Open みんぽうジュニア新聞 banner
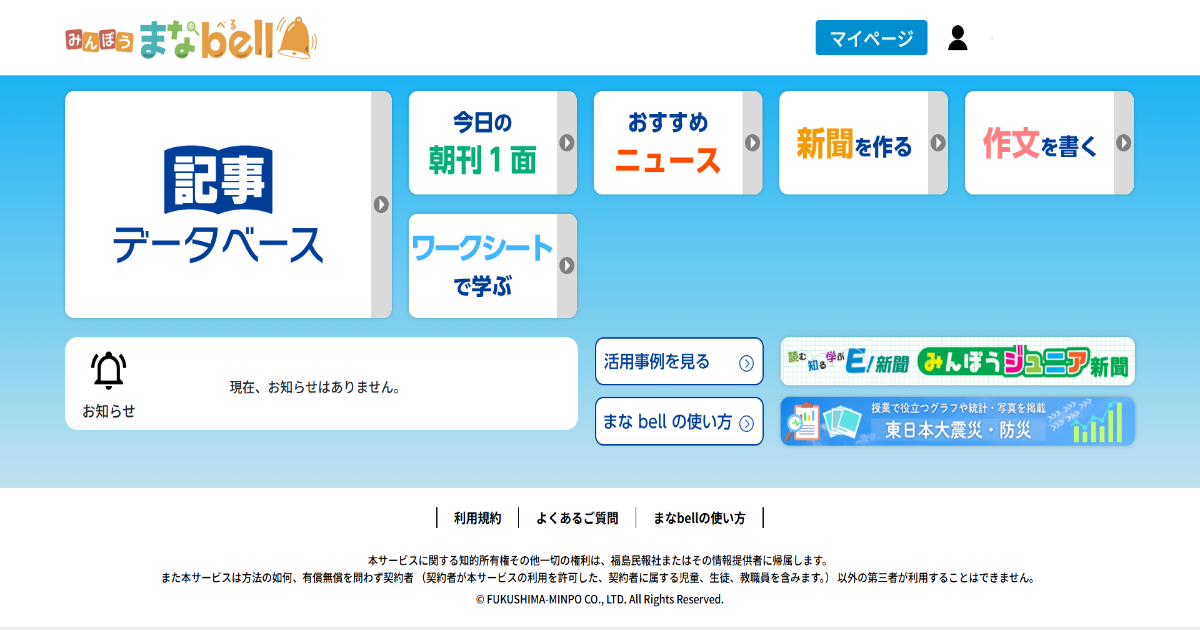This screenshot has height=630, width=1200. point(957,361)
